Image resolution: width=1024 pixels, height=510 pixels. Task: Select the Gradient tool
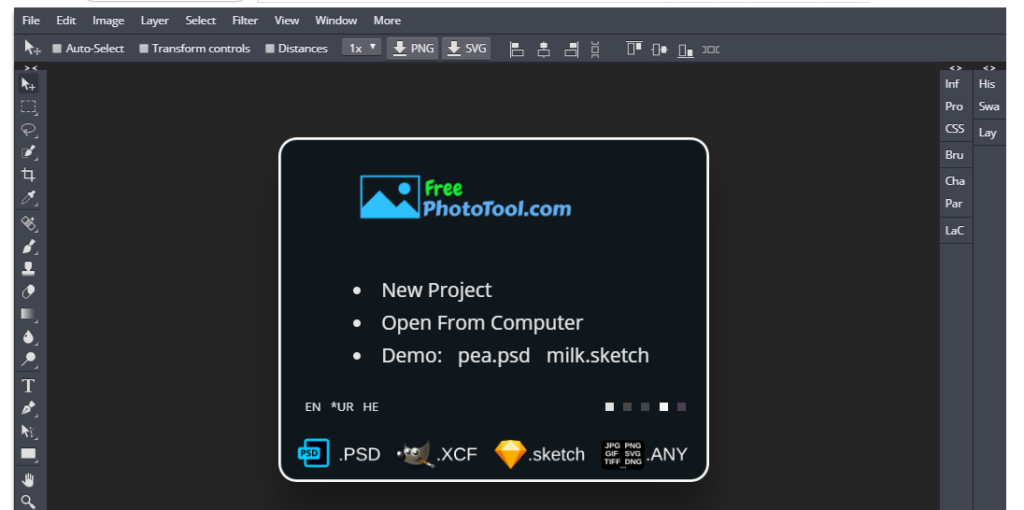click(28, 314)
